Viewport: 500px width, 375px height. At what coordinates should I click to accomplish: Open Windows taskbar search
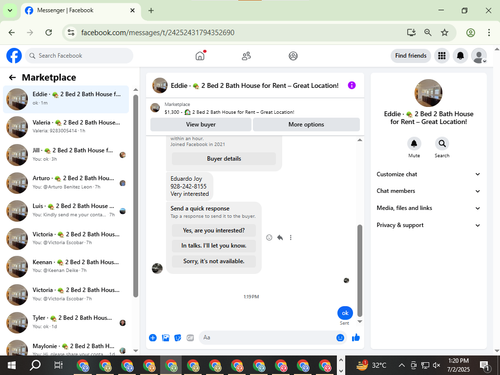click(35, 366)
